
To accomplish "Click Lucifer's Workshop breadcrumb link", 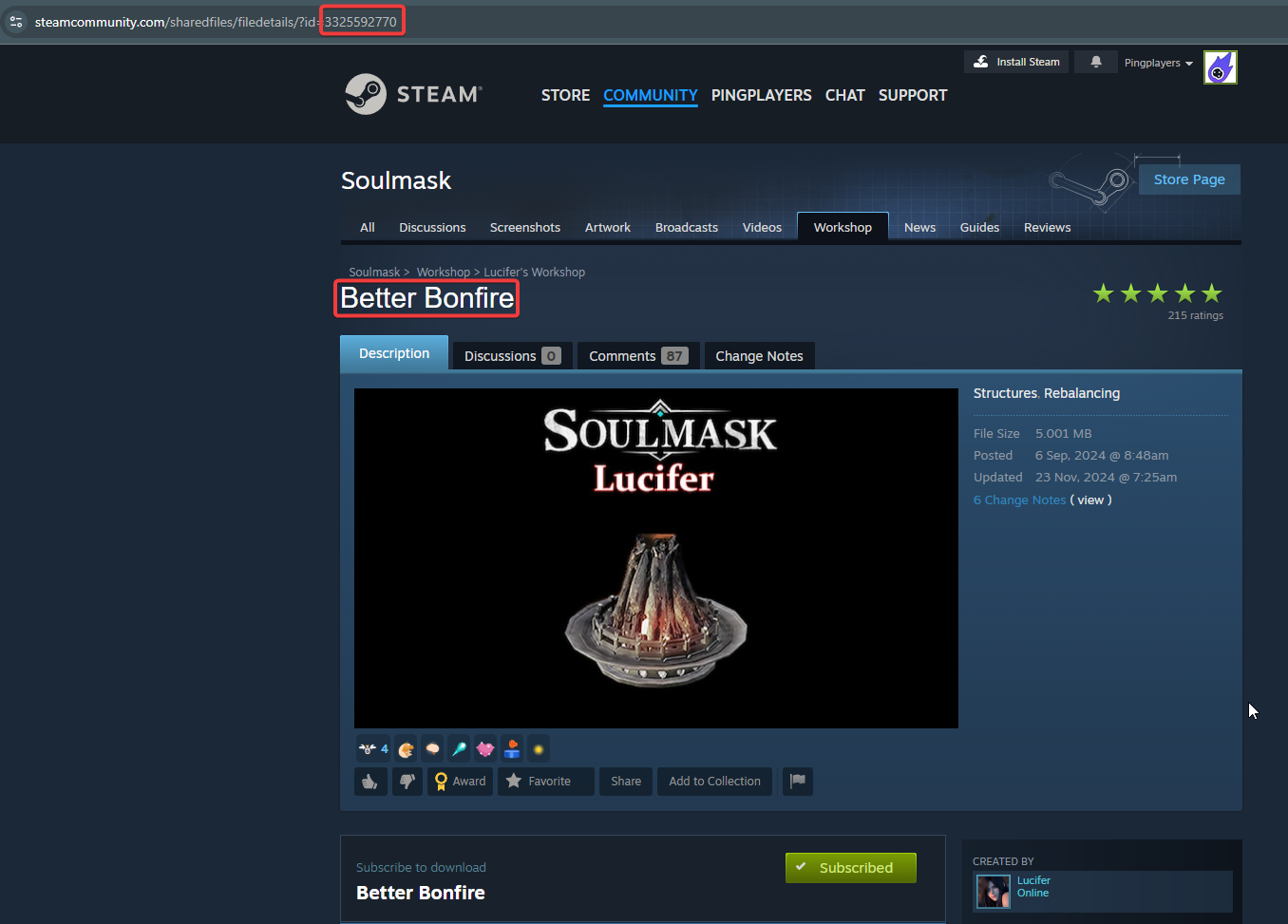I will (x=535, y=272).
